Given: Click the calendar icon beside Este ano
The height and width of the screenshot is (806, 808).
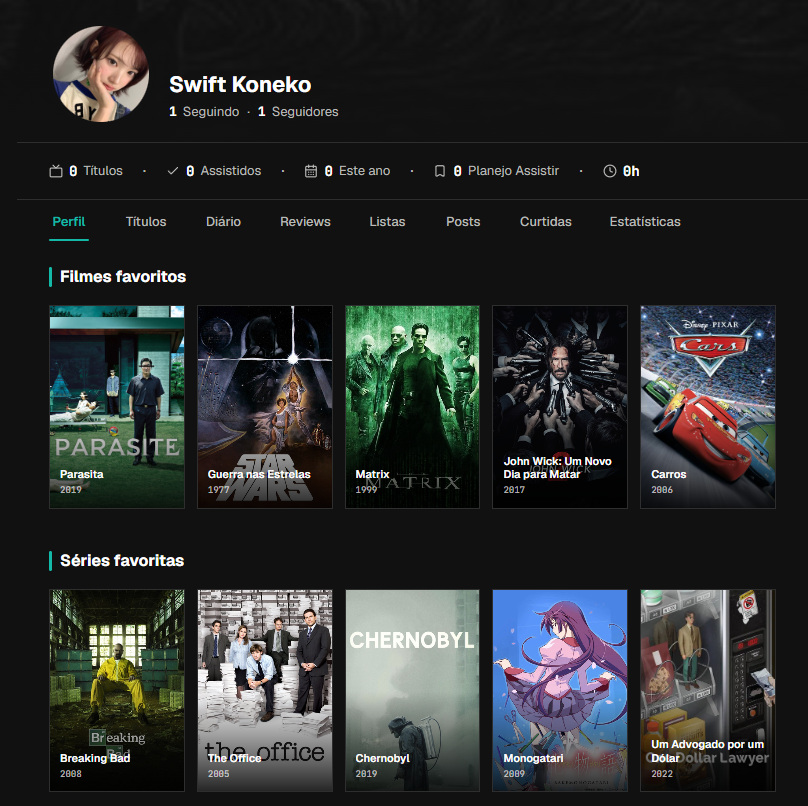Looking at the screenshot, I should 311,171.
